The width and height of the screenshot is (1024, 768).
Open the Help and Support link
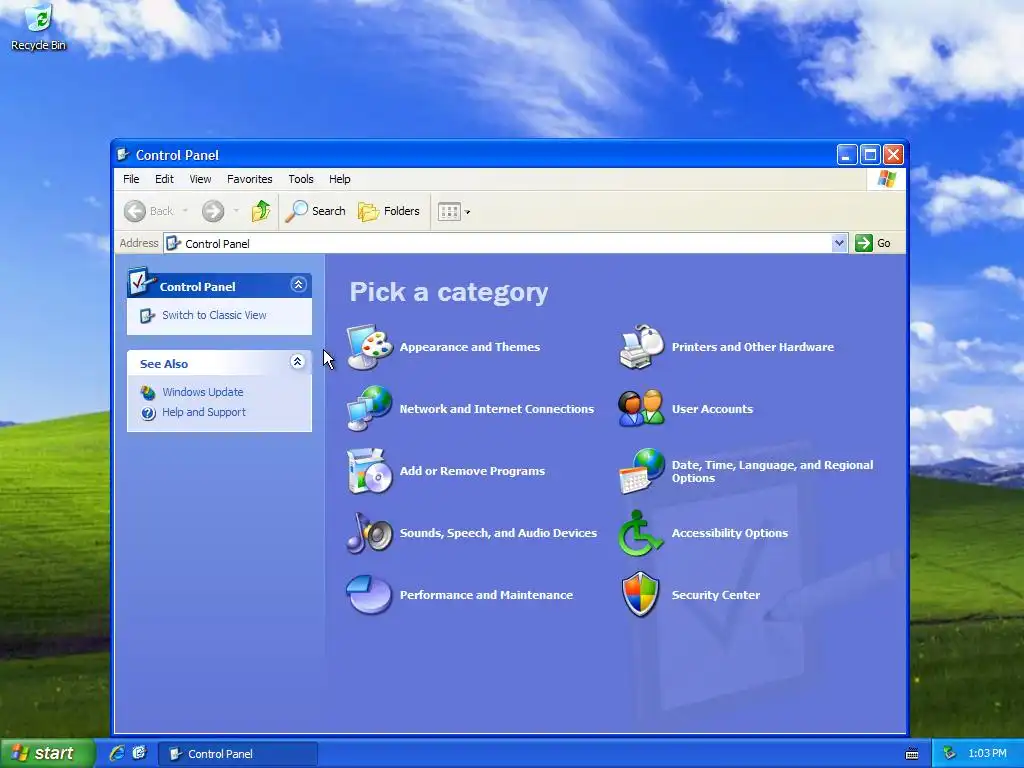pos(204,412)
